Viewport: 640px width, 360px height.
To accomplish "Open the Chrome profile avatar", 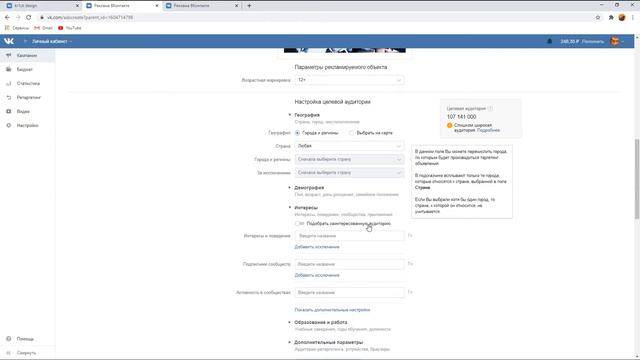I will pyautogui.click(x=622, y=18).
